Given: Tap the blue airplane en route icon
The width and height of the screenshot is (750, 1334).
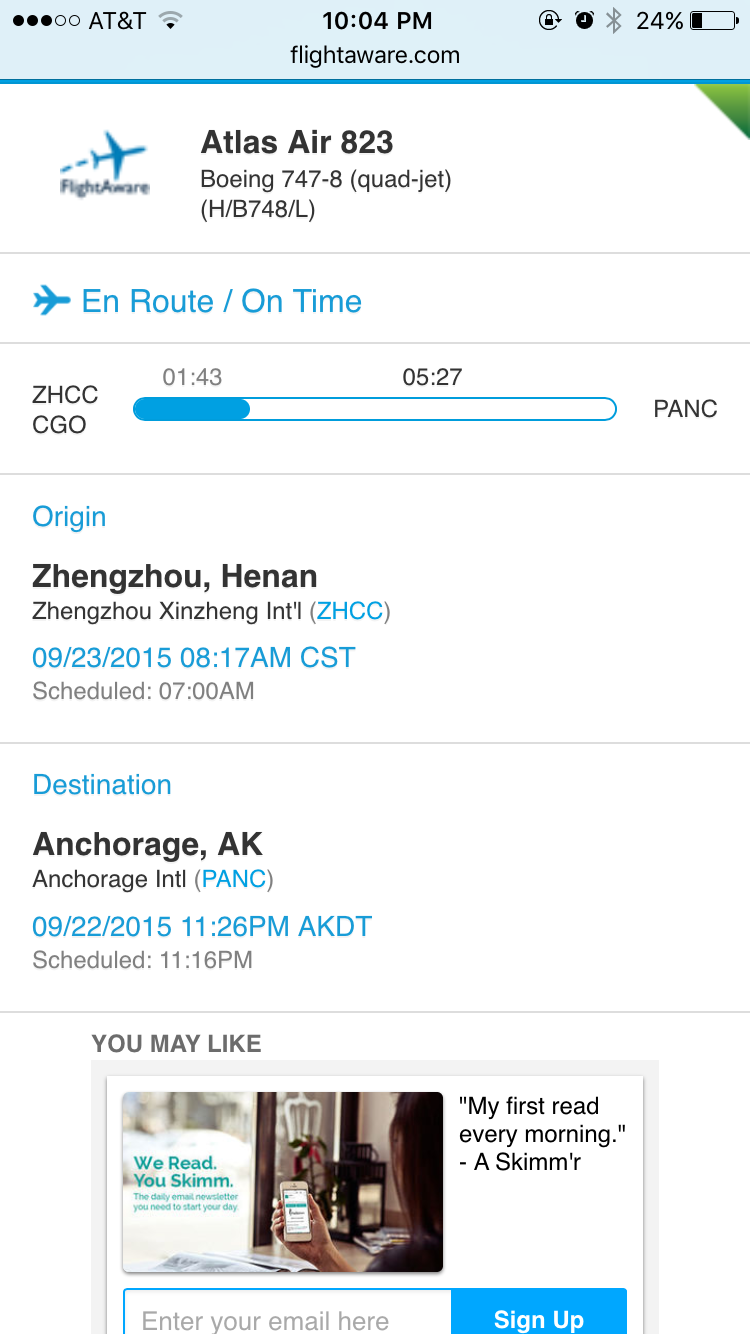Looking at the screenshot, I should pos(52,300).
